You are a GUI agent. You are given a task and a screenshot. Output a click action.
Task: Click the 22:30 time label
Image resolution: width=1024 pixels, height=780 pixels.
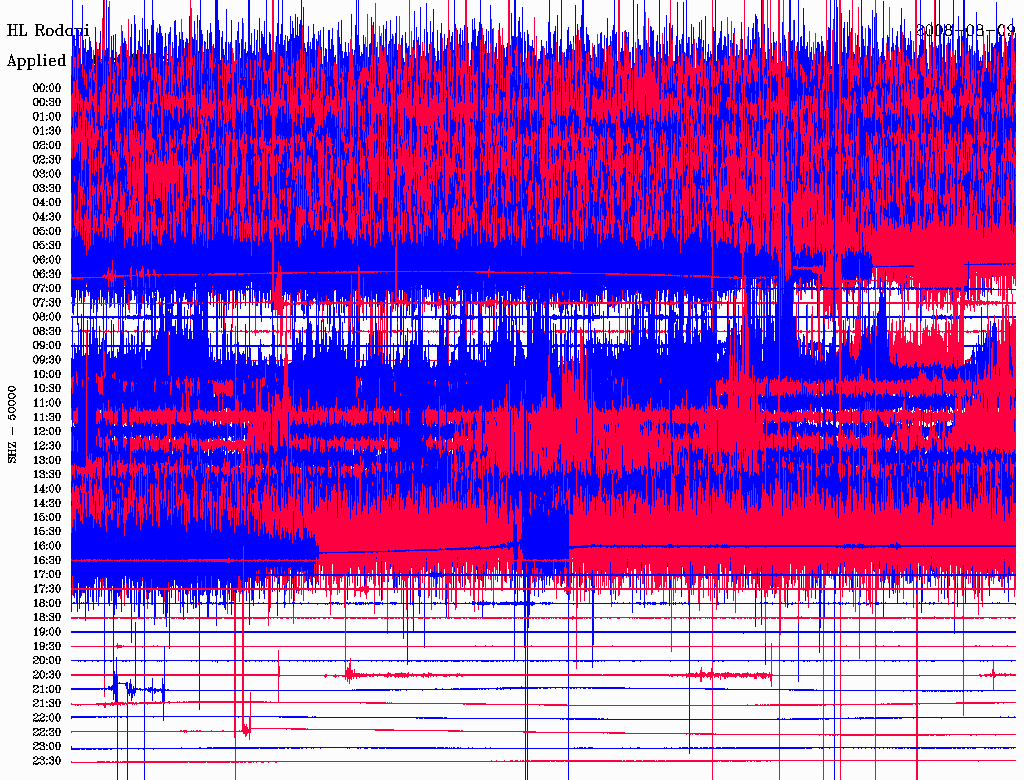(x=47, y=732)
